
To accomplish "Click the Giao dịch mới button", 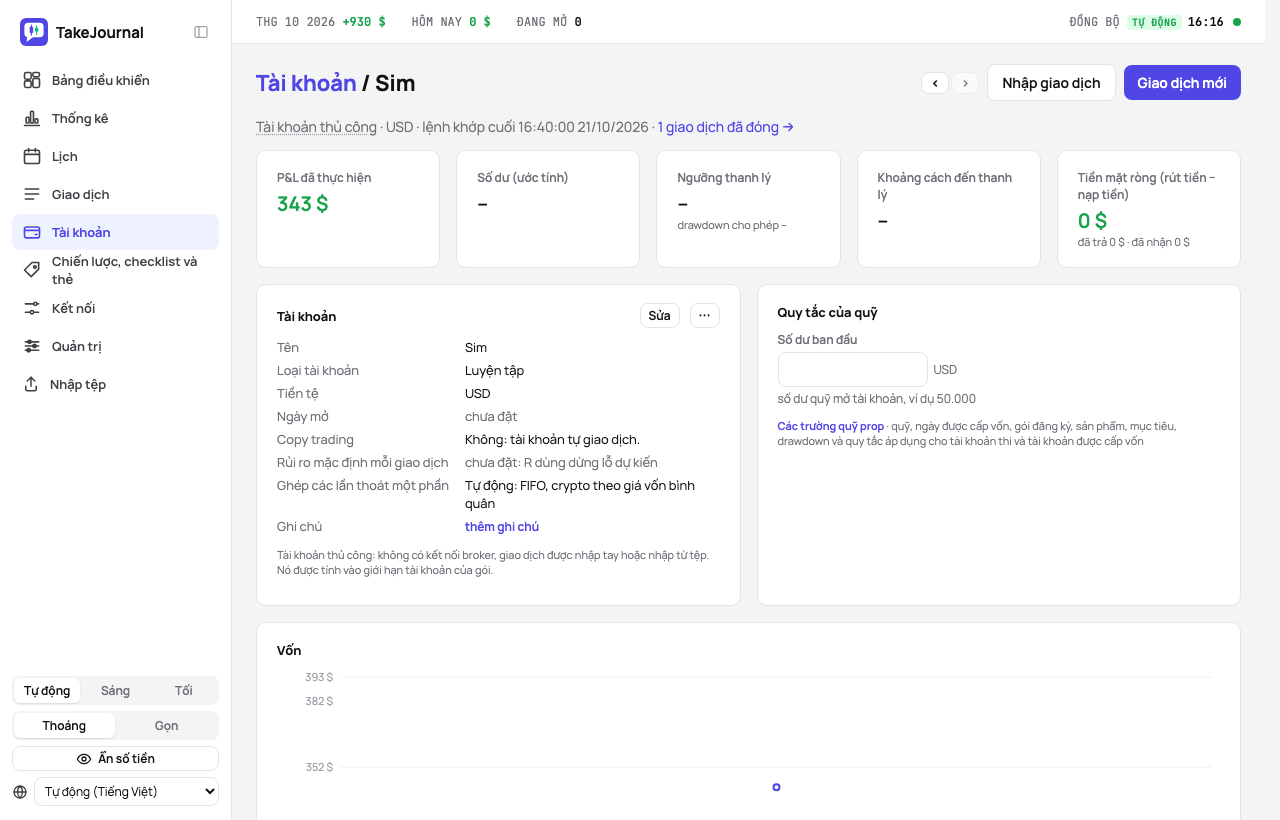I will coord(1182,83).
